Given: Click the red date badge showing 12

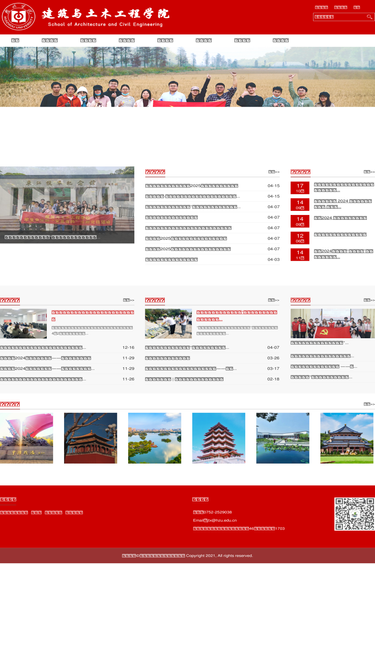Looking at the screenshot, I should tap(300, 238).
